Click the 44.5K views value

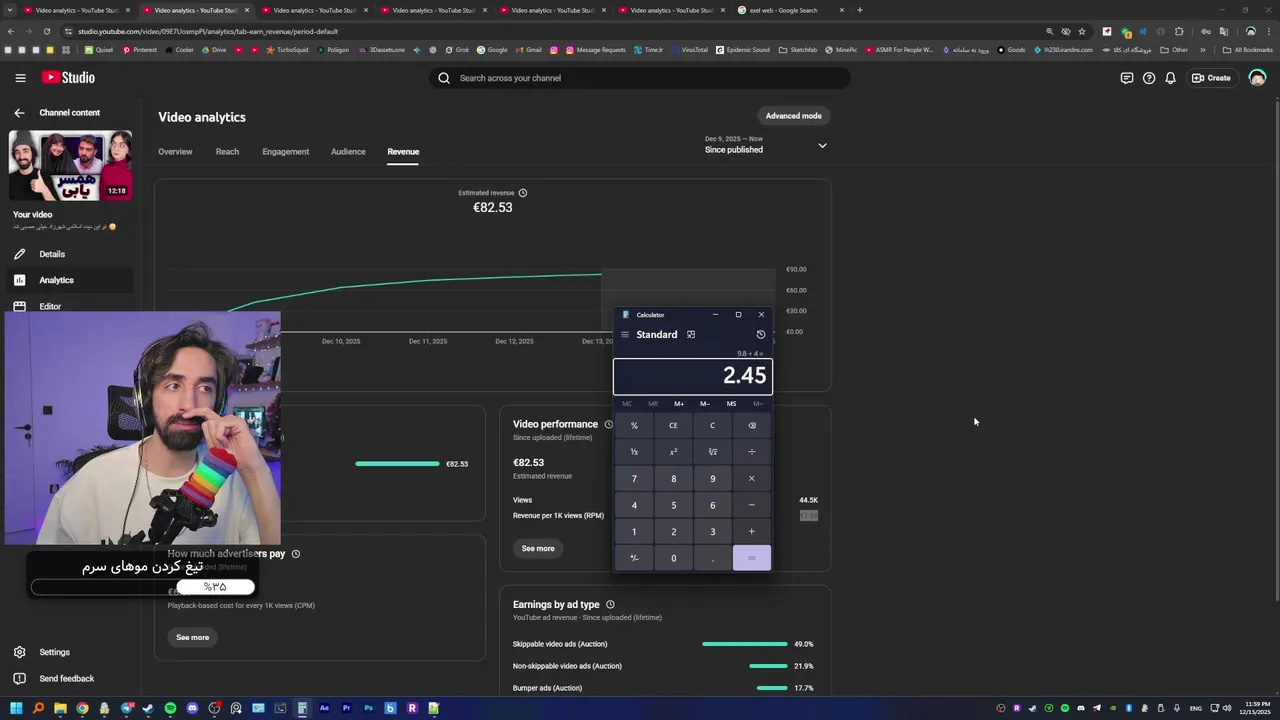click(x=808, y=500)
